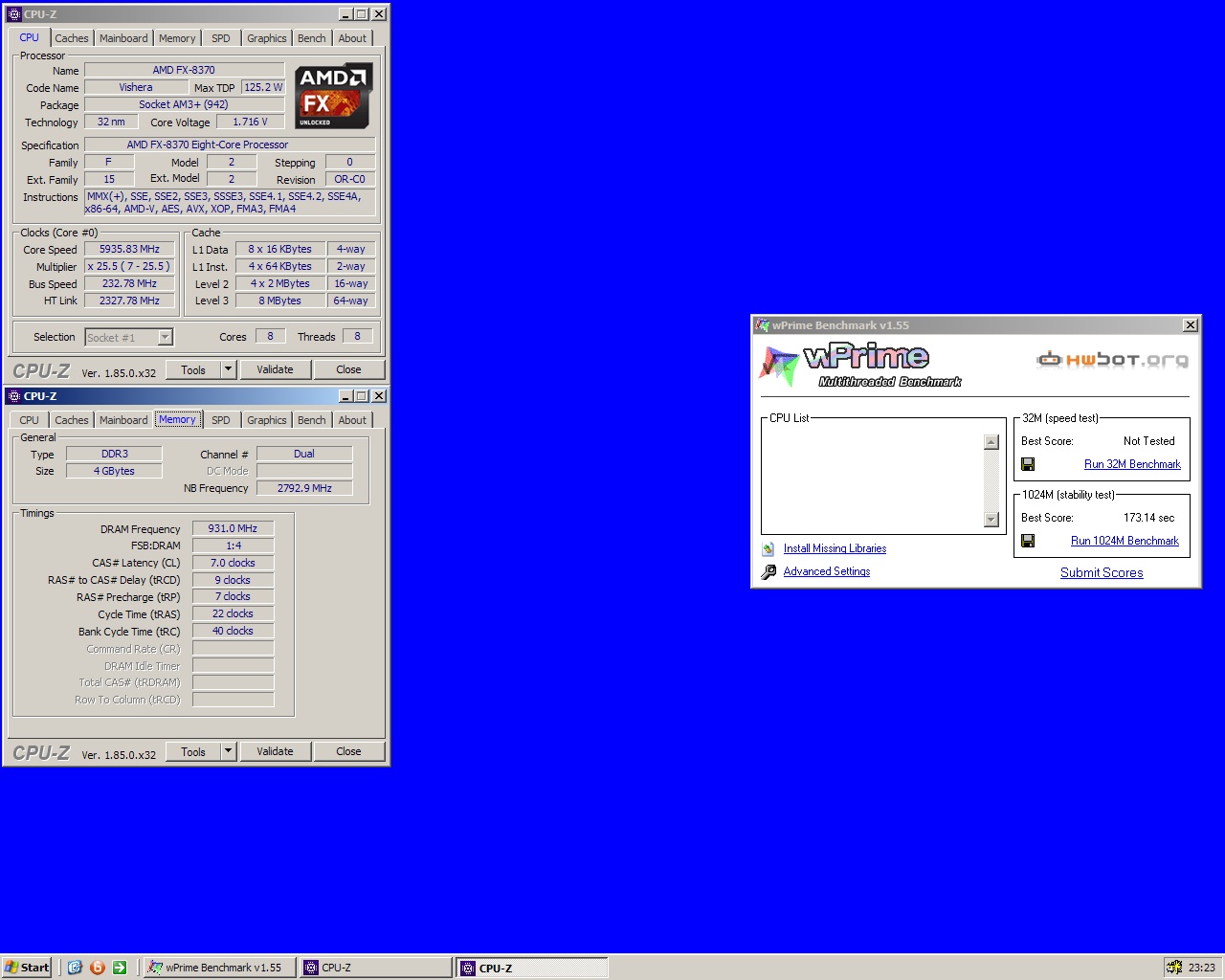The height and width of the screenshot is (980, 1225).
Task: Open SPD tab in bottom CPU-Z window
Action: [x=221, y=420]
